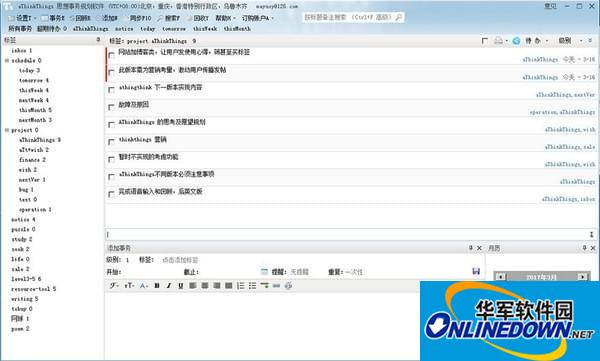Viewport: 600px width, 361px height.
Task: Insert a numbered list in the editor
Action: [x=241, y=286]
